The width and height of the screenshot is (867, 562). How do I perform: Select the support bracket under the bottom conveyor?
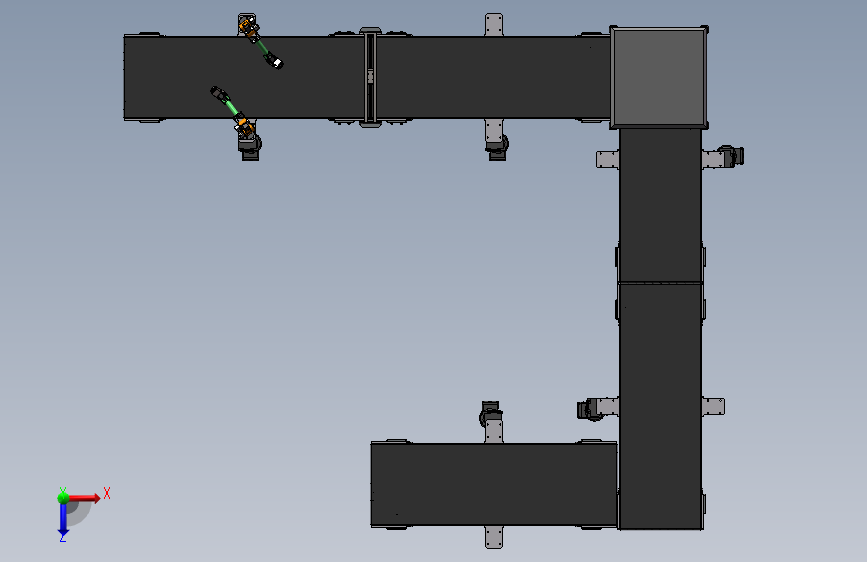click(494, 537)
